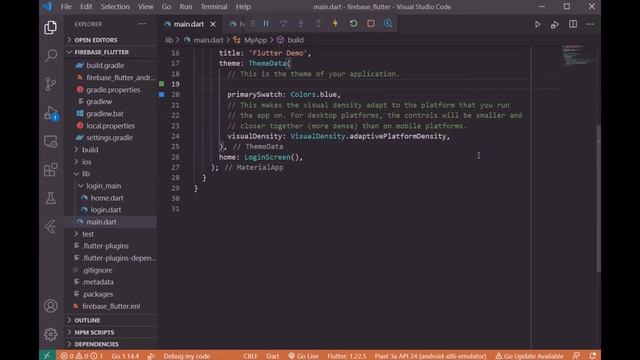Open the Search view in activity bar

coord(51,56)
